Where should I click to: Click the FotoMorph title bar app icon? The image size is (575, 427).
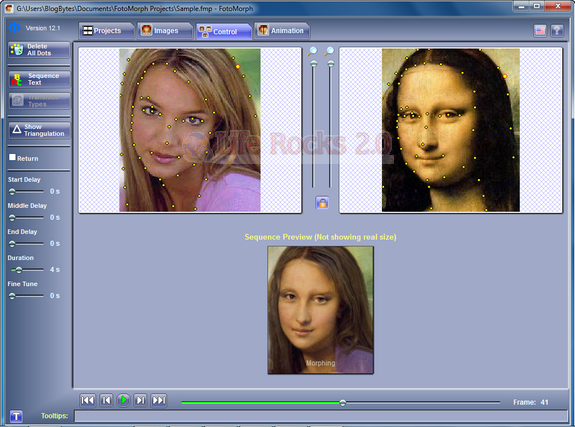tap(9, 8)
